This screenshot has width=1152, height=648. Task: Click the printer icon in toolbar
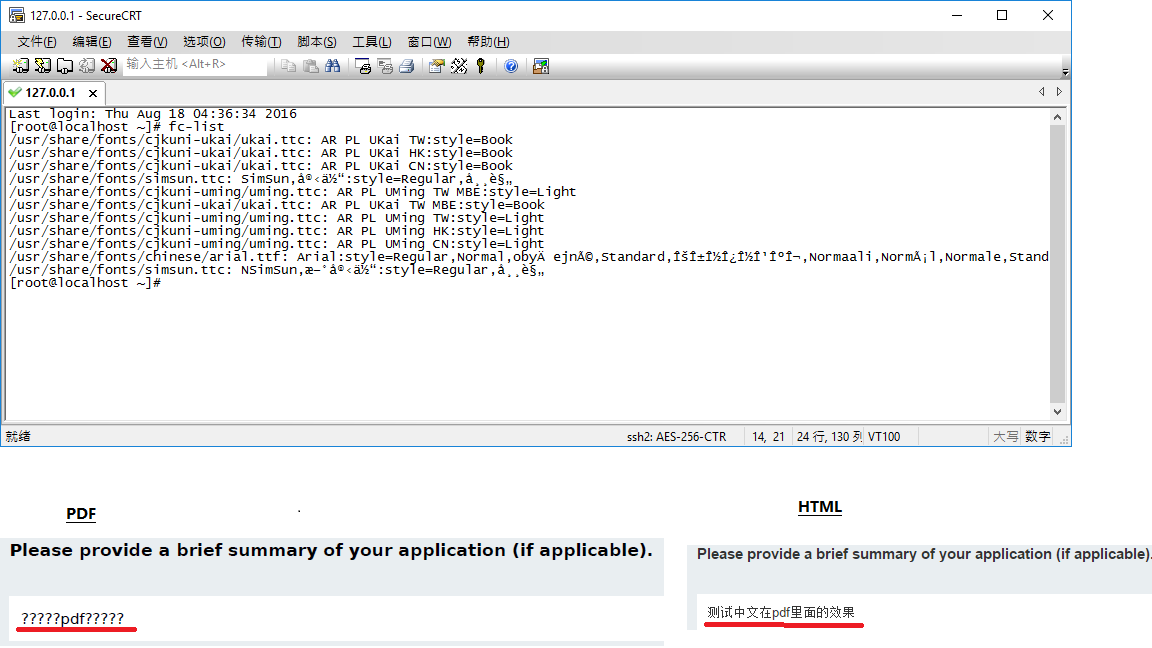pos(407,66)
